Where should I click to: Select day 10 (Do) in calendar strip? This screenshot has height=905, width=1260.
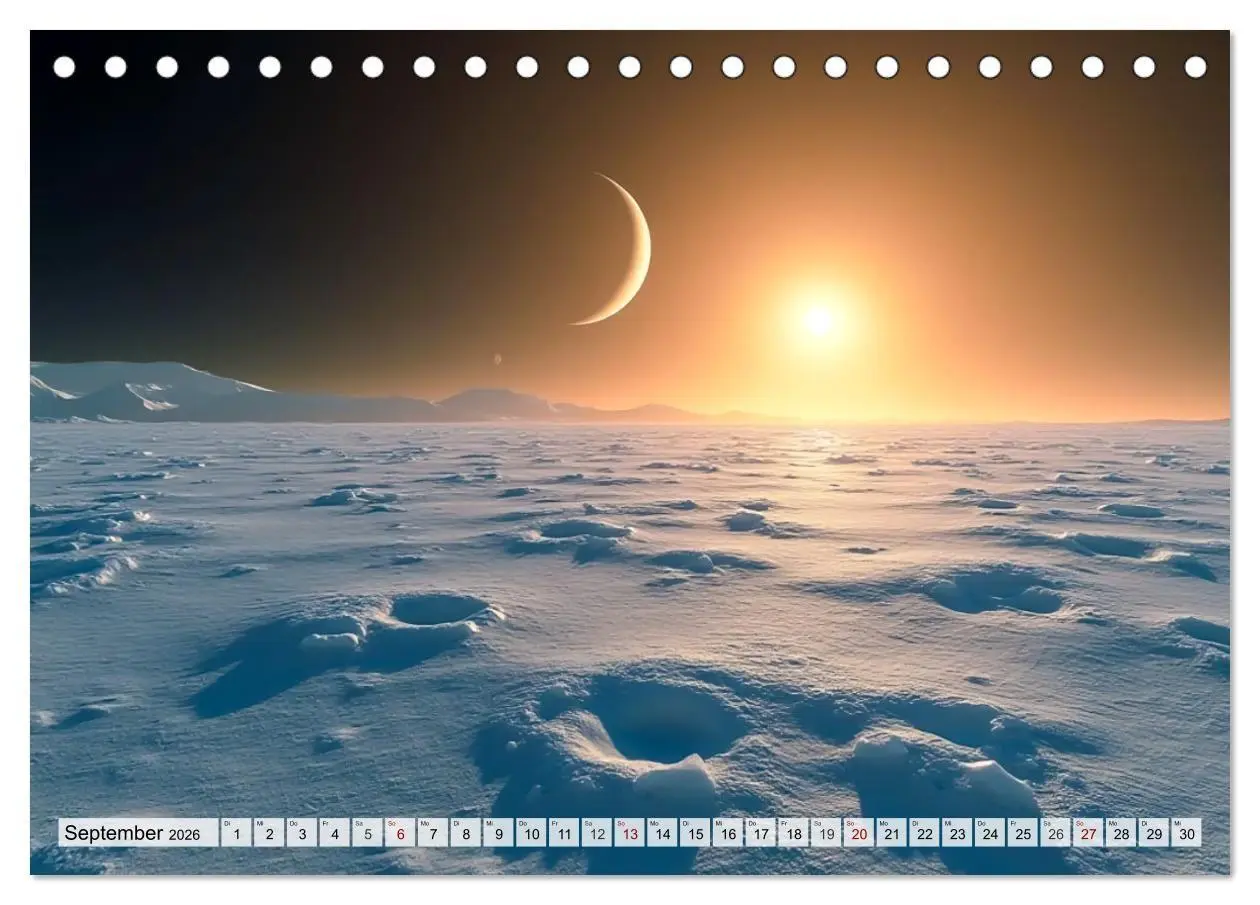[531, 833]
